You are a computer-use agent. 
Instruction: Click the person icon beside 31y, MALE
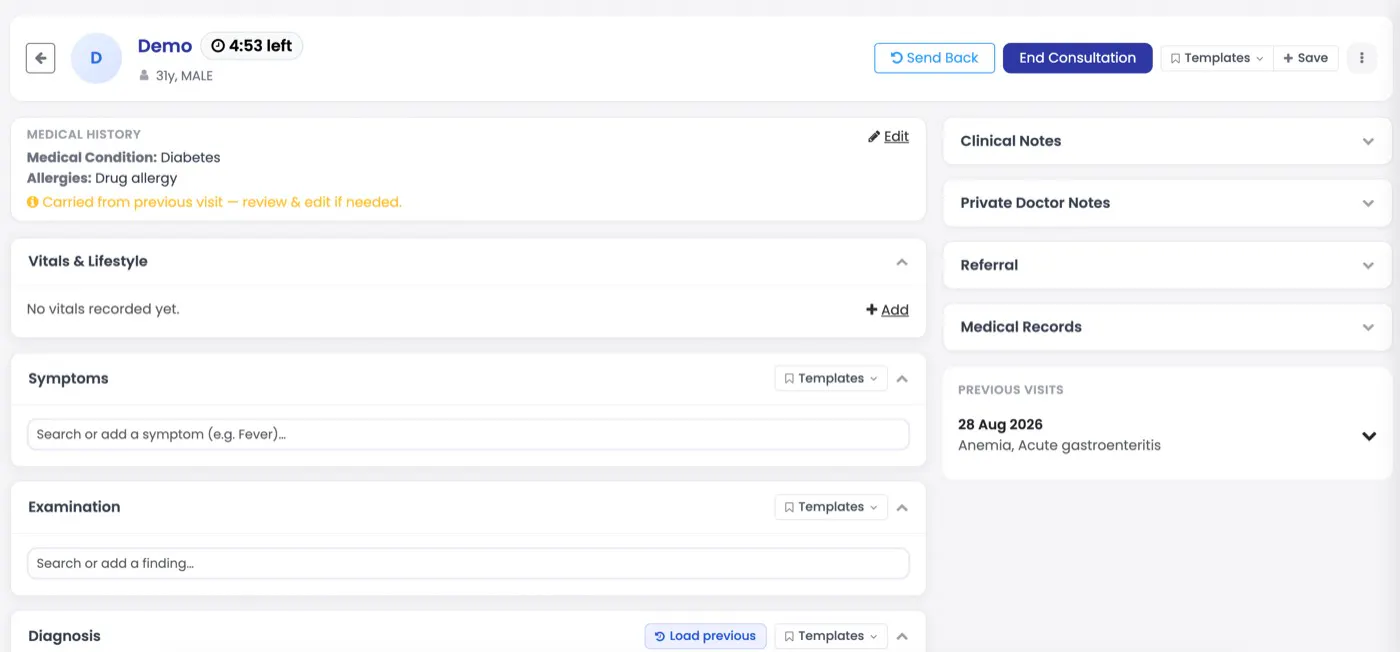point(144,76)
